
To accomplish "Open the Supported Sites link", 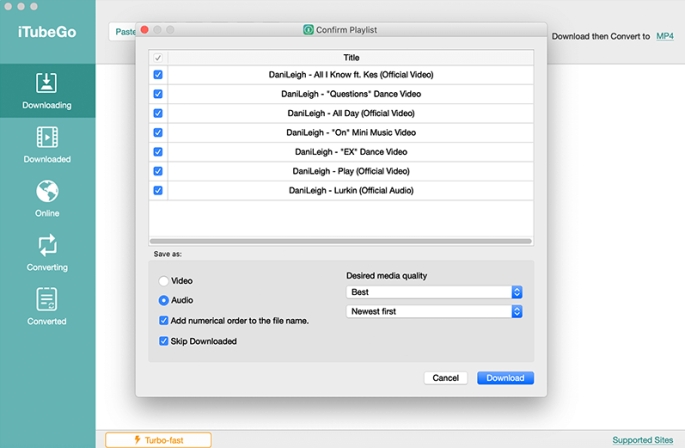I will pyautogui.click(x=643, y=440).
